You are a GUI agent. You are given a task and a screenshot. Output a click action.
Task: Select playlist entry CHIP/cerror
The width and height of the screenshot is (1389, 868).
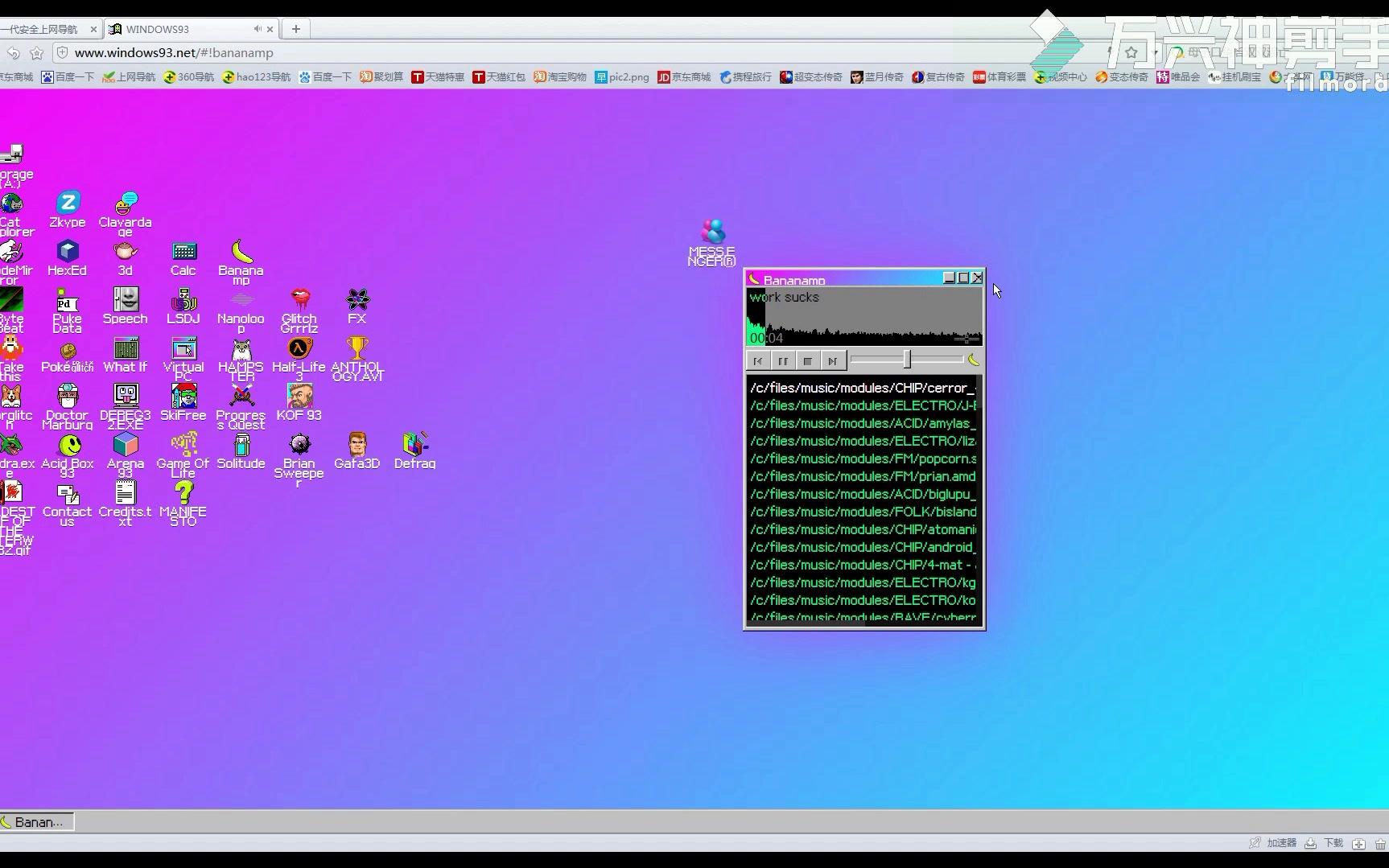coord(863,388)
